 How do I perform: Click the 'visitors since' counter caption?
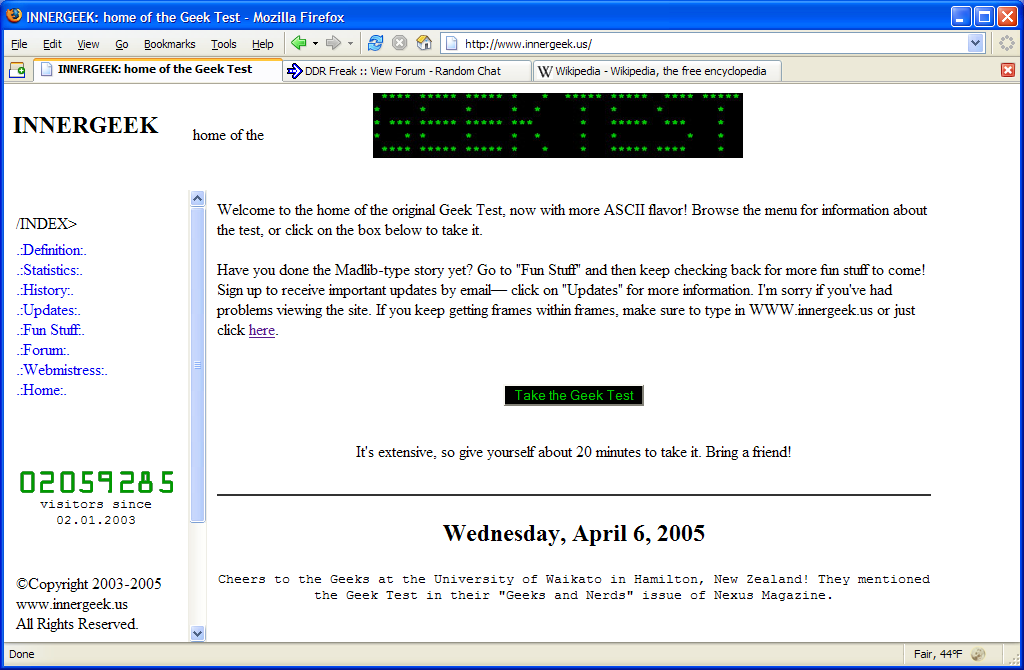[96, 504]
